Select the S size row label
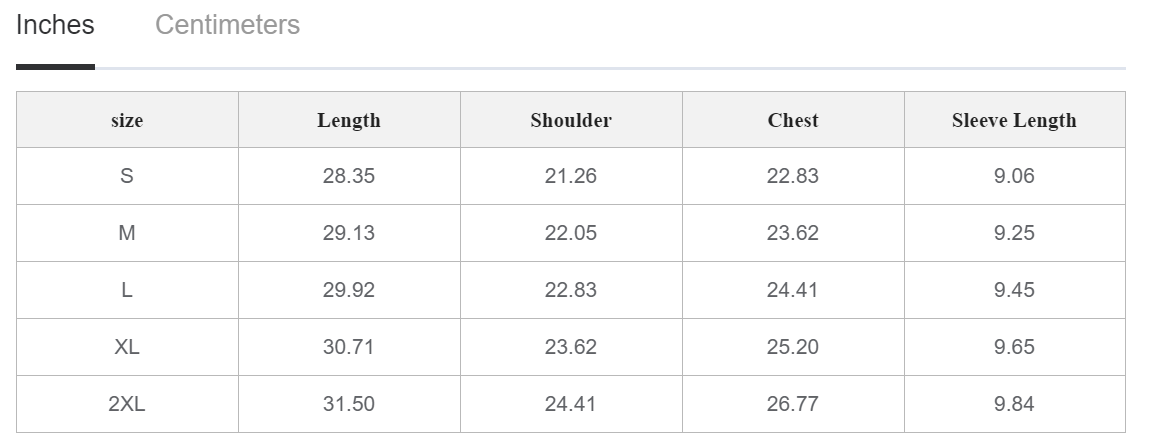 click(127, 176)
